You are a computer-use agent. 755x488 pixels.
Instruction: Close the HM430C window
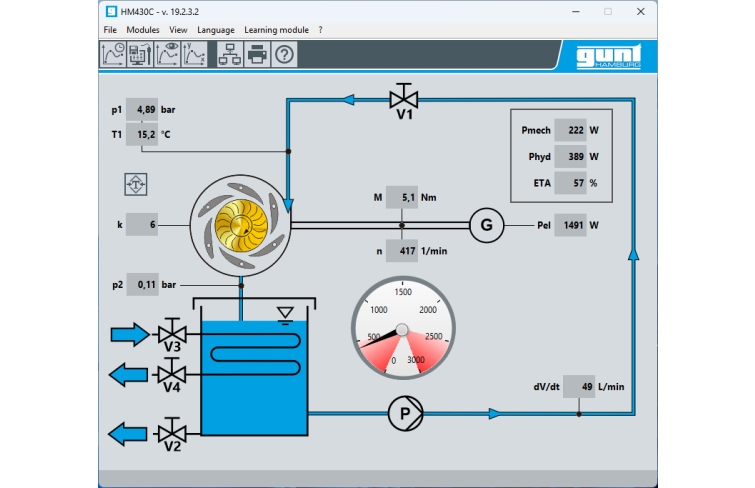click(640, 12)
